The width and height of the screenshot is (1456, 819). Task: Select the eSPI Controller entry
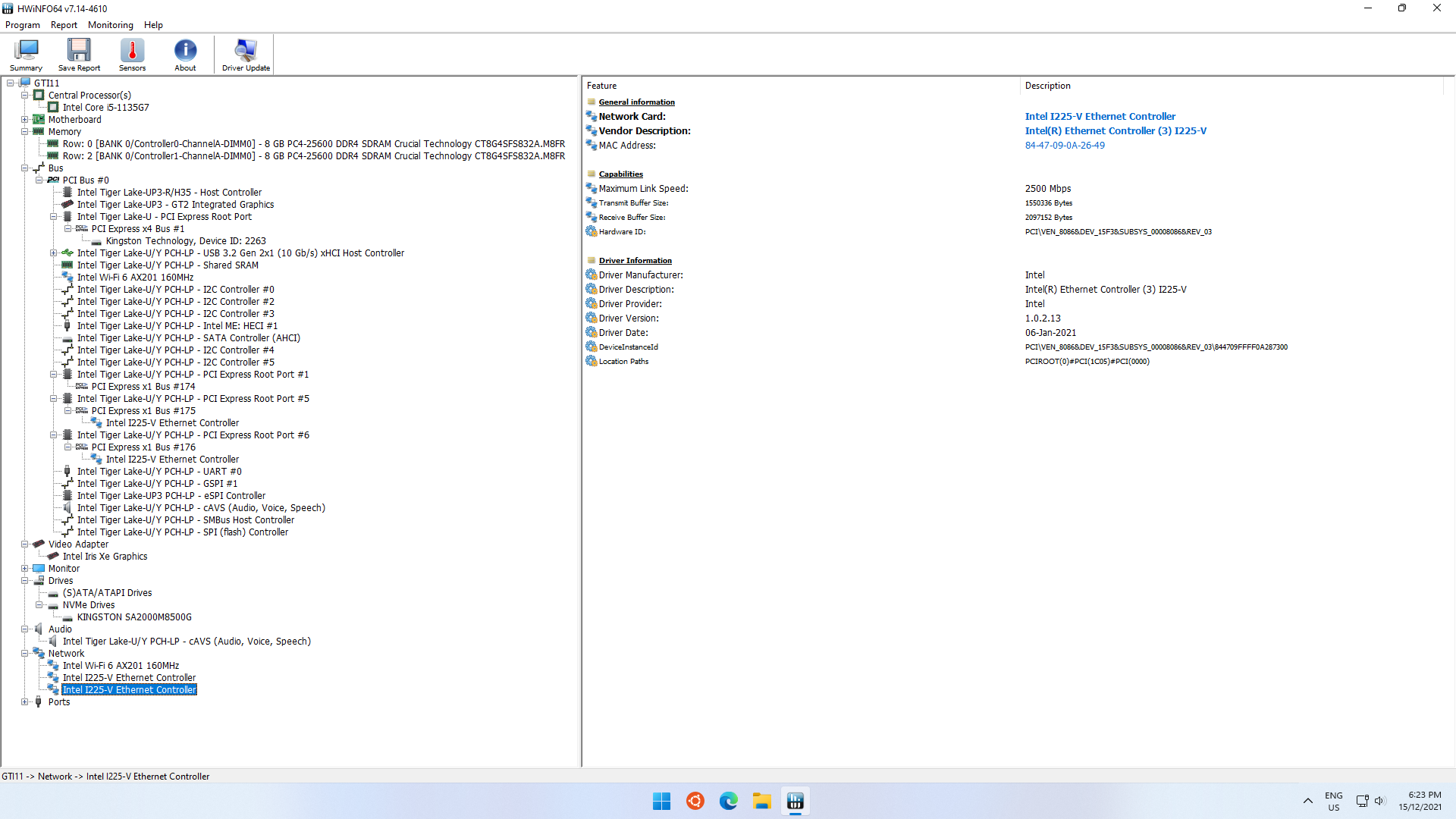point(171,496)
